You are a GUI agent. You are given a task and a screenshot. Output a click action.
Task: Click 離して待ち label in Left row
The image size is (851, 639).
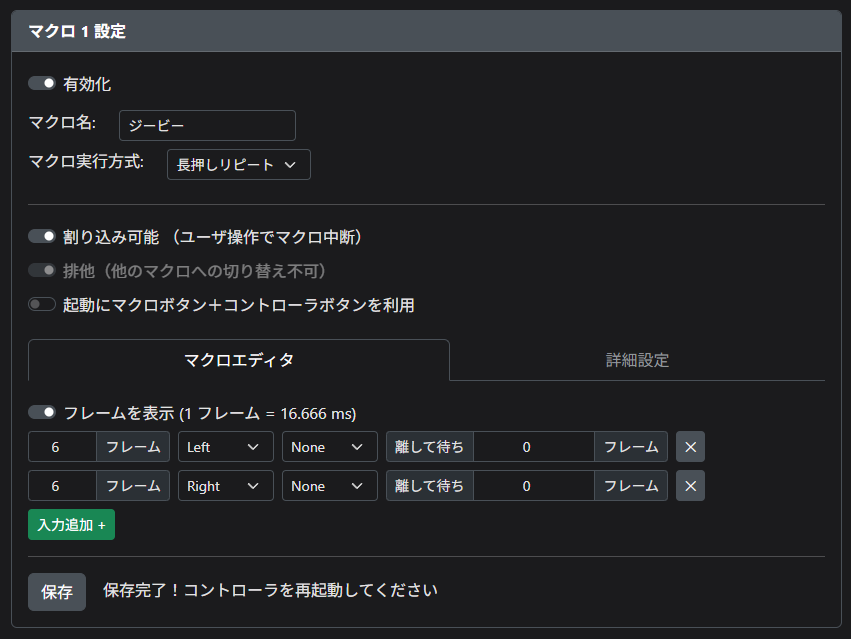(x=429, y=447)
